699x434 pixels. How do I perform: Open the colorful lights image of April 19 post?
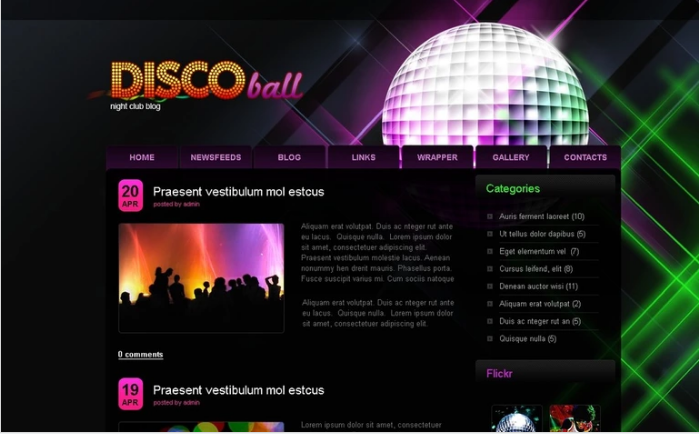click(x=201, y=427)
